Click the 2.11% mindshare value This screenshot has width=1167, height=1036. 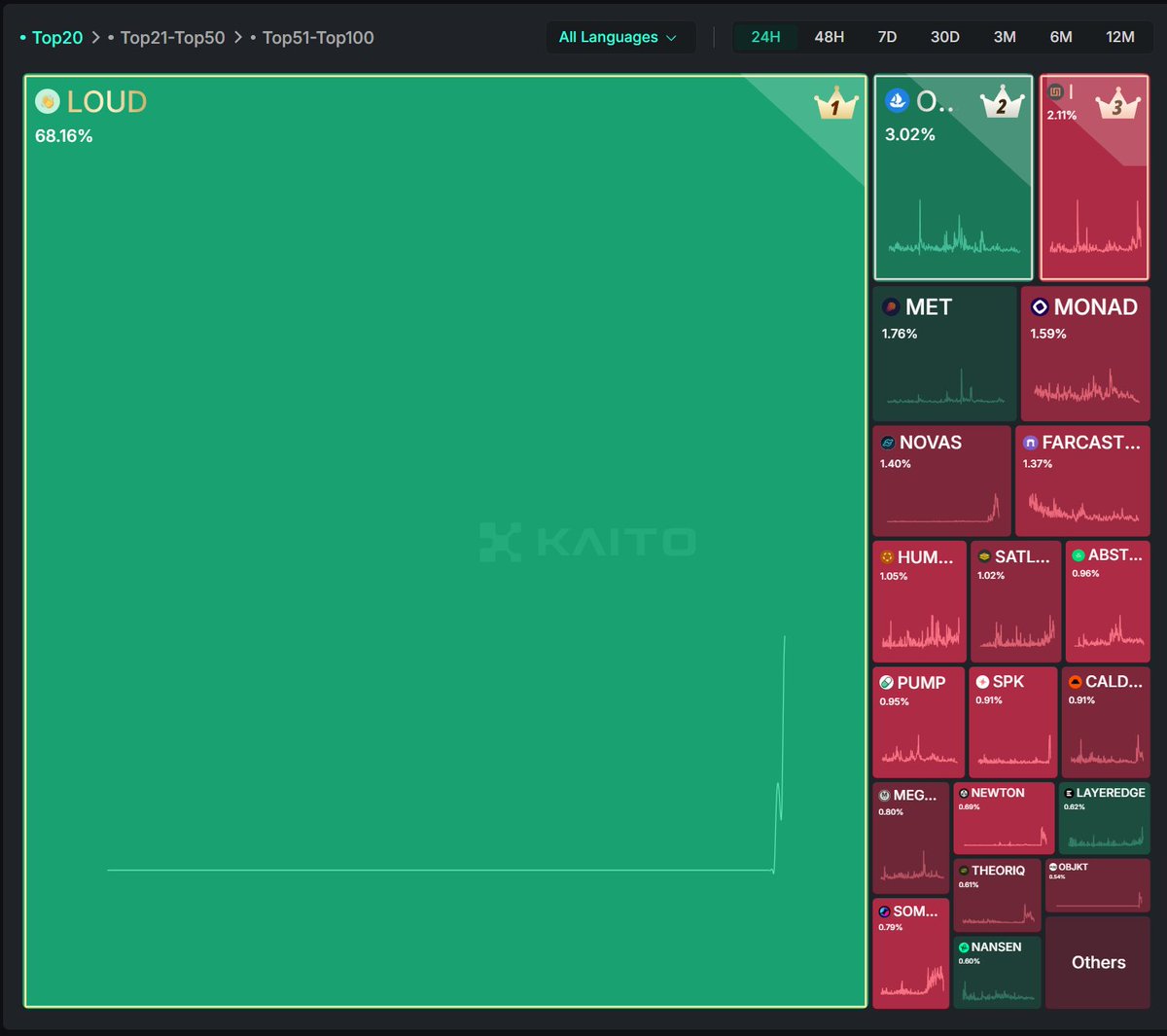1062,115
